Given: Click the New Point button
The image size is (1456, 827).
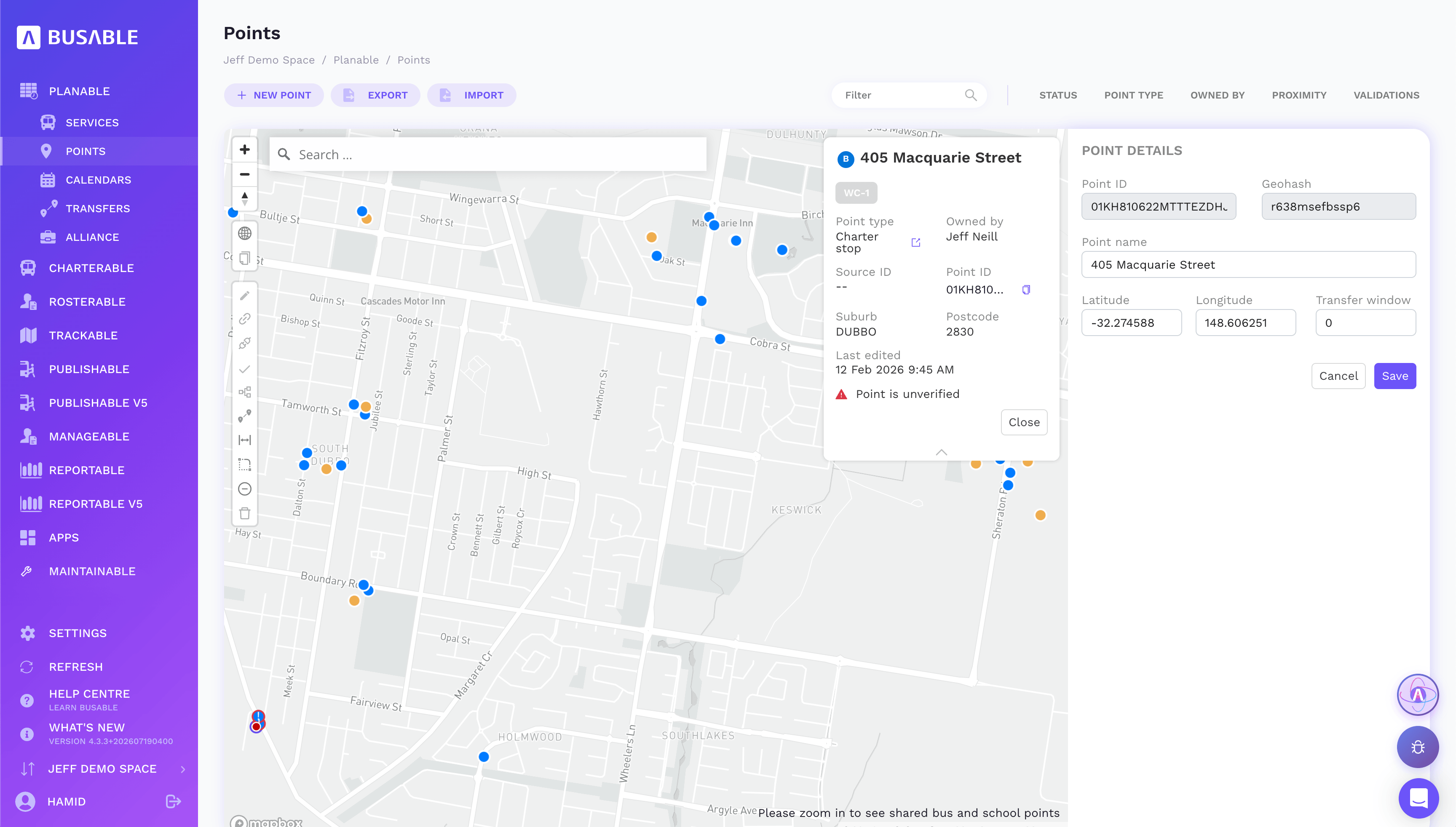Looking at the screenshot, I should (273, 95).
